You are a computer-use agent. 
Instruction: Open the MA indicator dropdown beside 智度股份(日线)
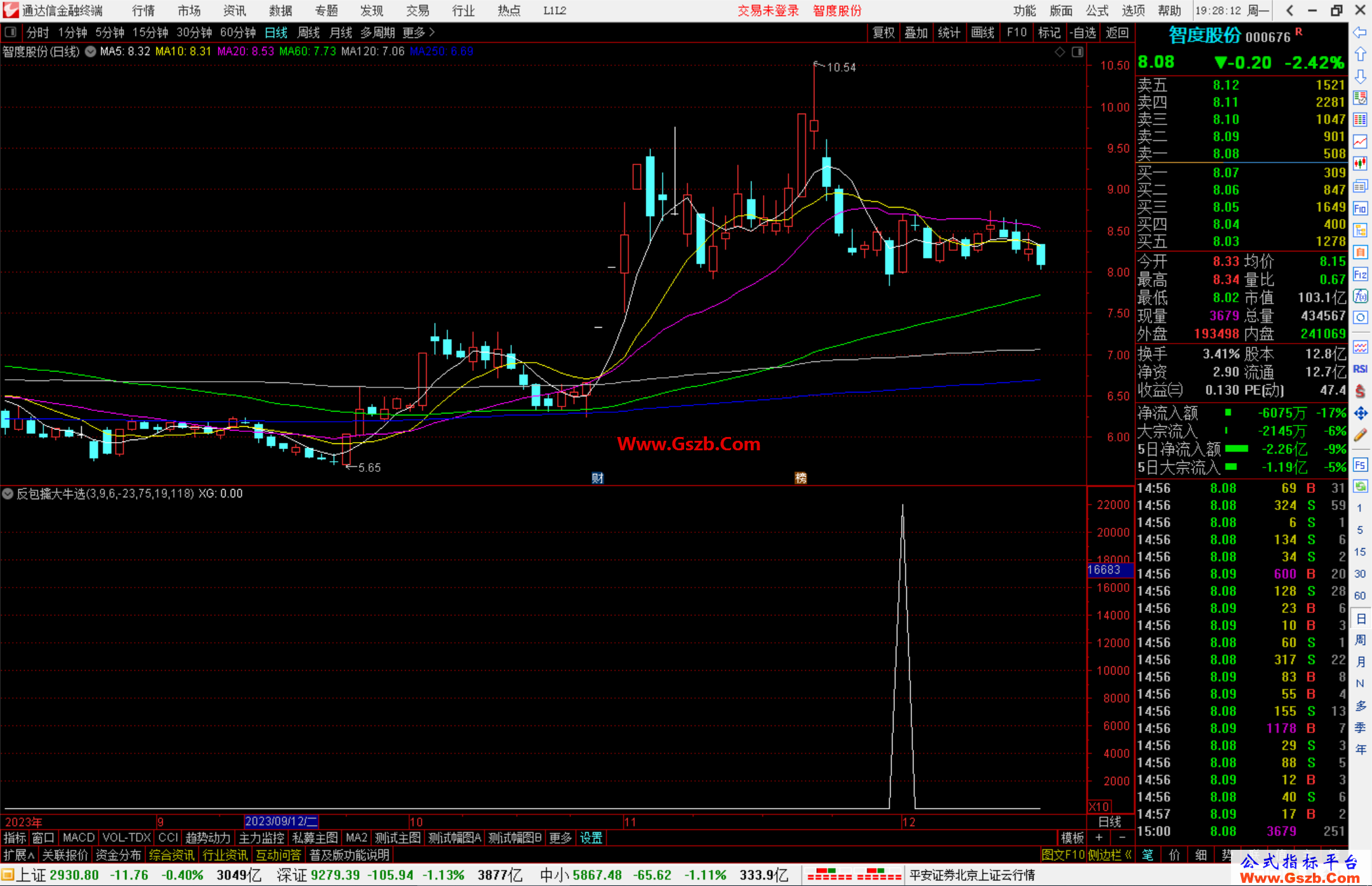pos(90,51)
